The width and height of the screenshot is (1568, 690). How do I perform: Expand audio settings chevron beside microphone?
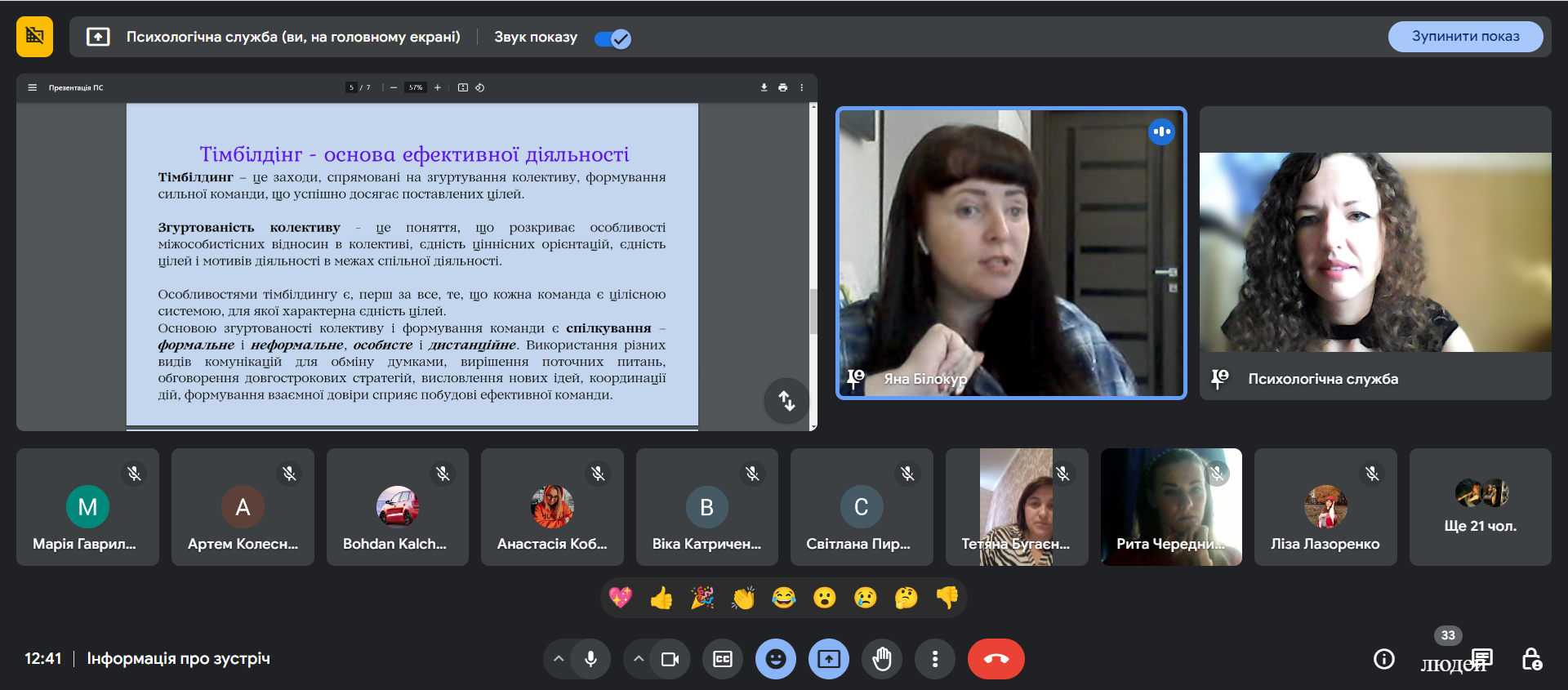559,659
